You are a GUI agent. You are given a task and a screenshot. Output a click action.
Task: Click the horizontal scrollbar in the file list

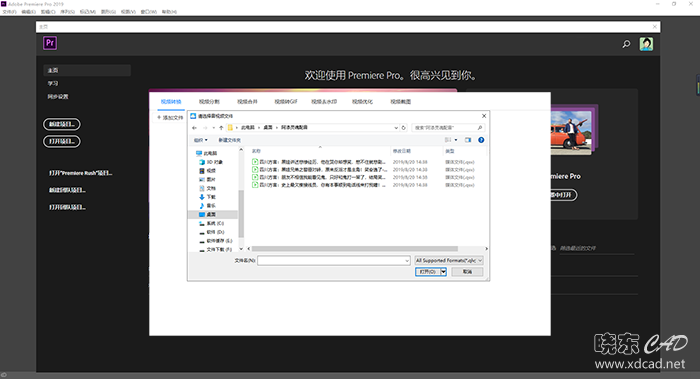(355, 249)
